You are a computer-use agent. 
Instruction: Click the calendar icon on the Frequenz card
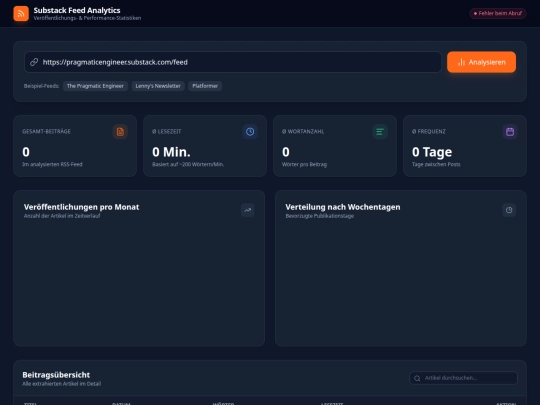tap(510, 132)
